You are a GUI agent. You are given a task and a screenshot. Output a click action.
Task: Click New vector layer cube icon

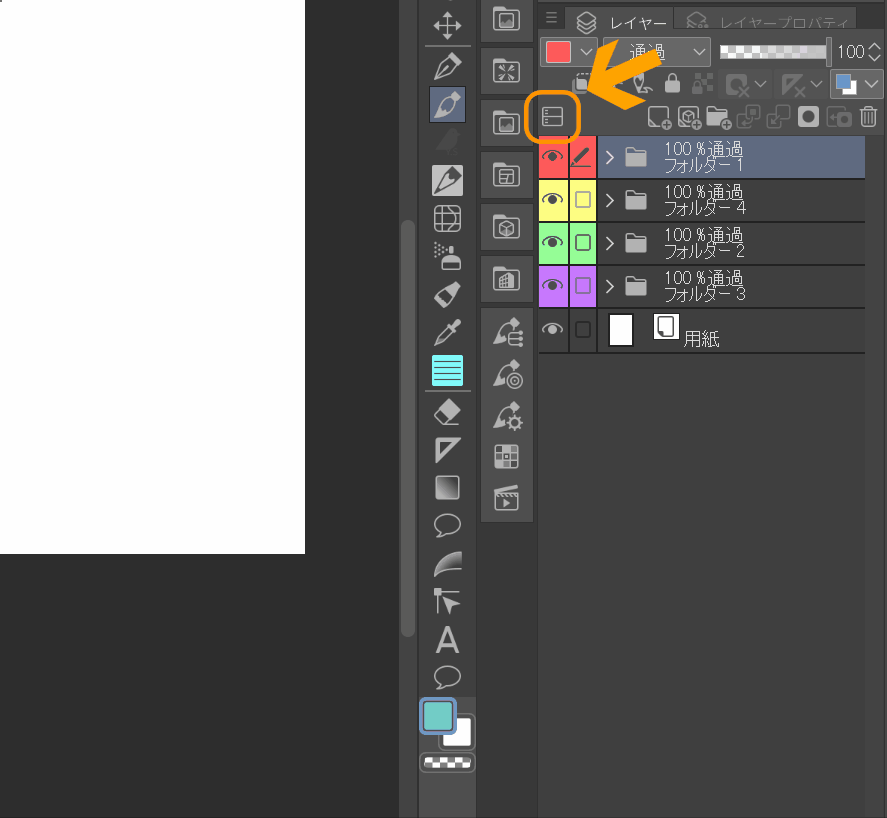(689, 118)
